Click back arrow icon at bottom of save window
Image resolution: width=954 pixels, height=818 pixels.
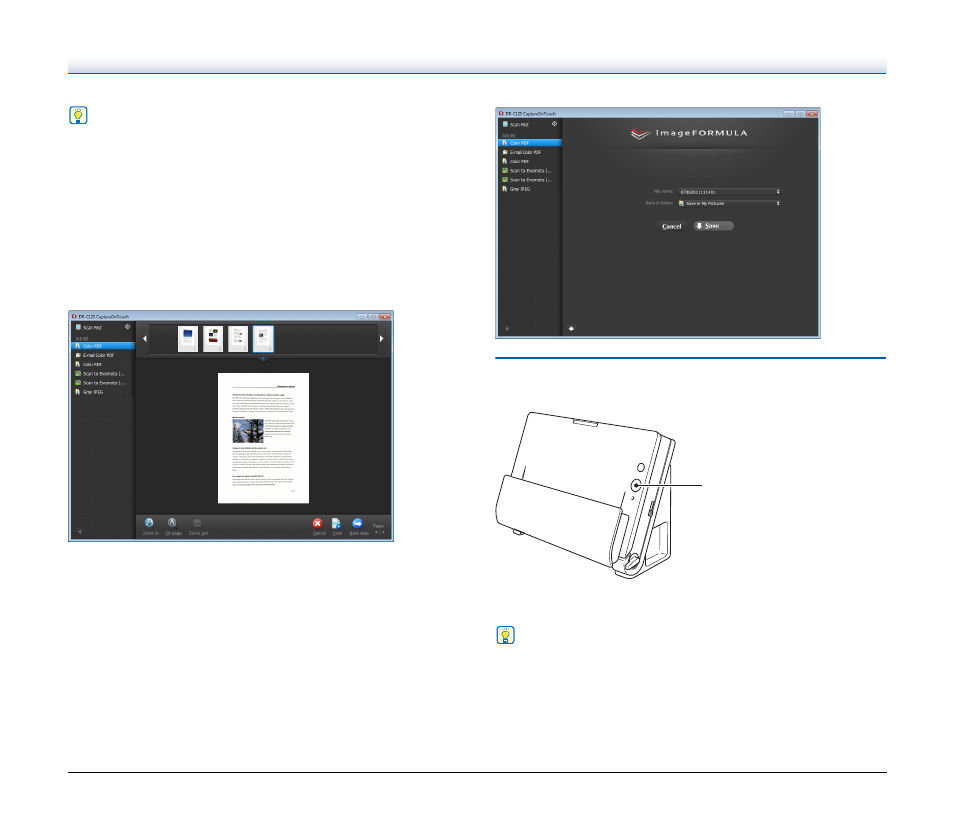[571, 329]
